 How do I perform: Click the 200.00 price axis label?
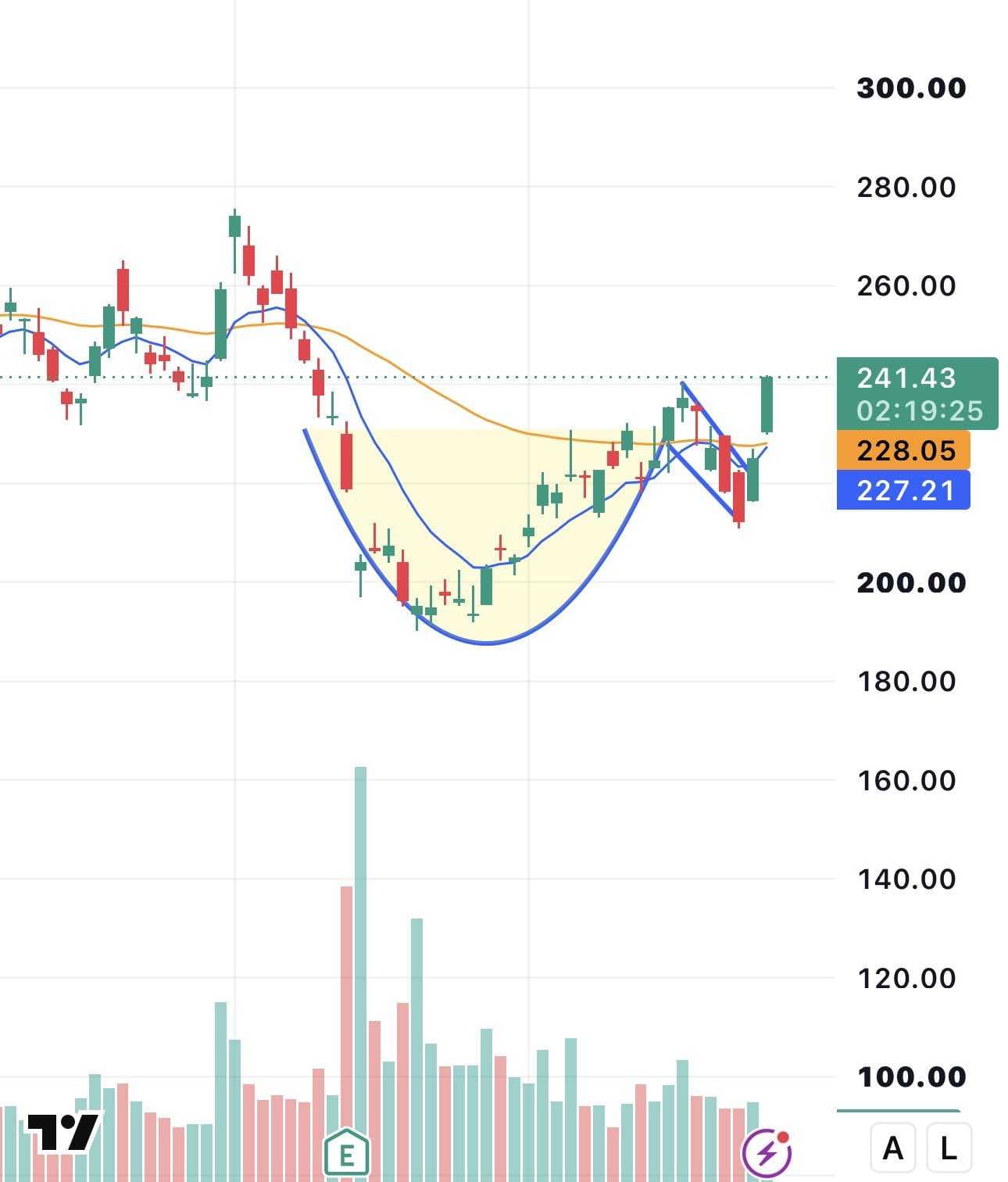pos(911,582)
